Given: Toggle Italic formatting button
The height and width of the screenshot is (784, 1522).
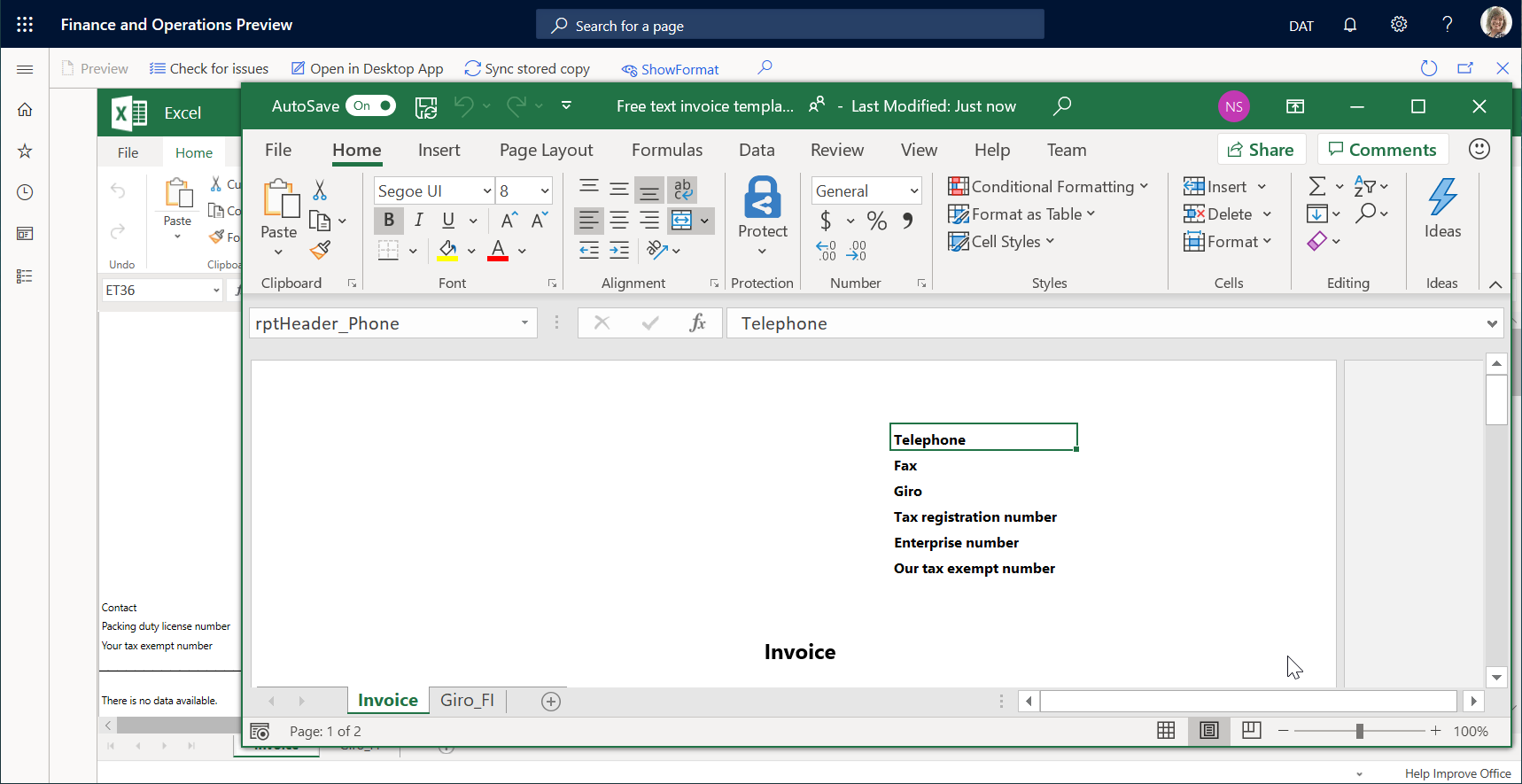Looking at the screenshot, I should tap(418, 221).
